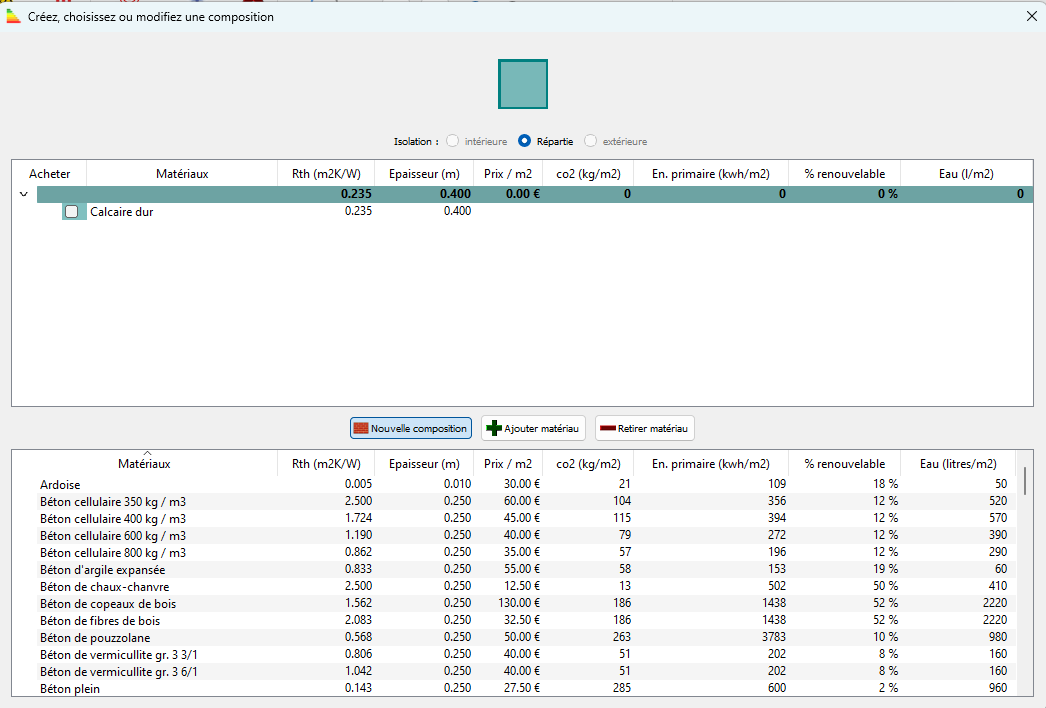Select the intérieure isolation radio button

[x=453, y=142]
